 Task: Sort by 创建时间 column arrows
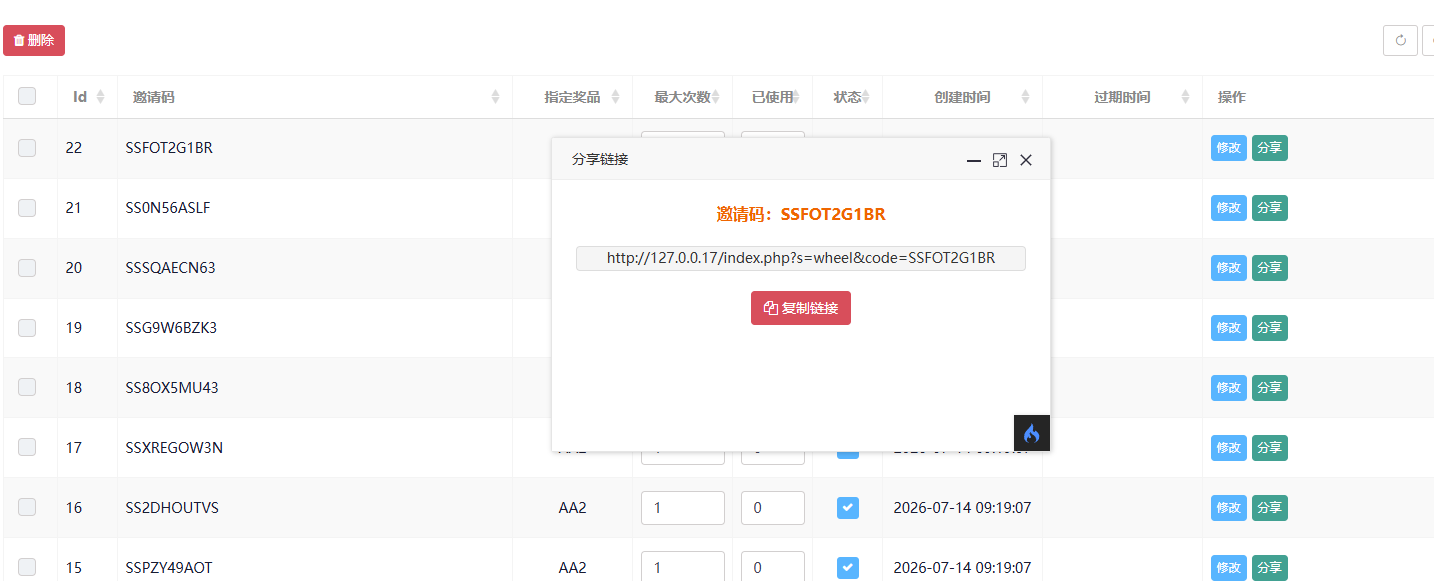point(1025,97)
